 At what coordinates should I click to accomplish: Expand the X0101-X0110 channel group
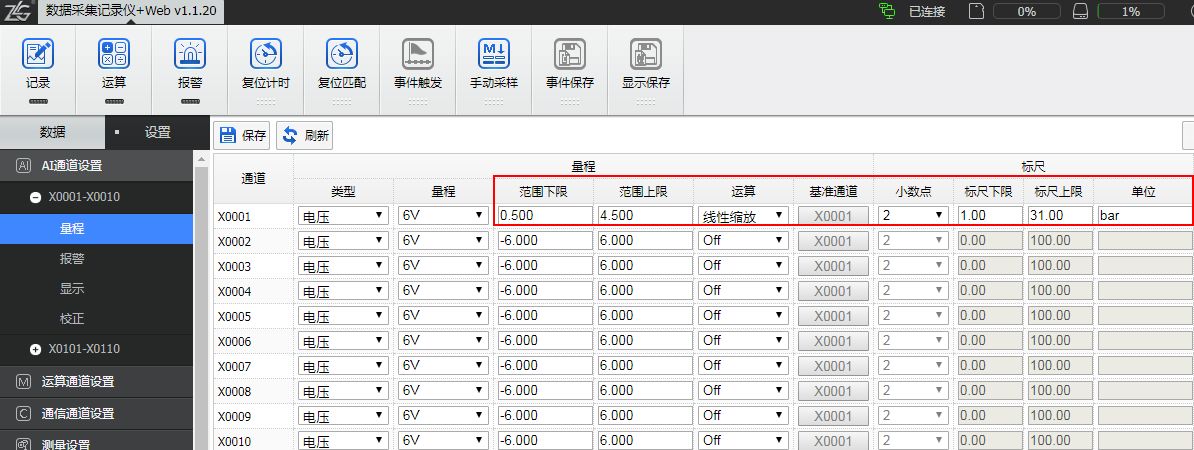(36, 349)
